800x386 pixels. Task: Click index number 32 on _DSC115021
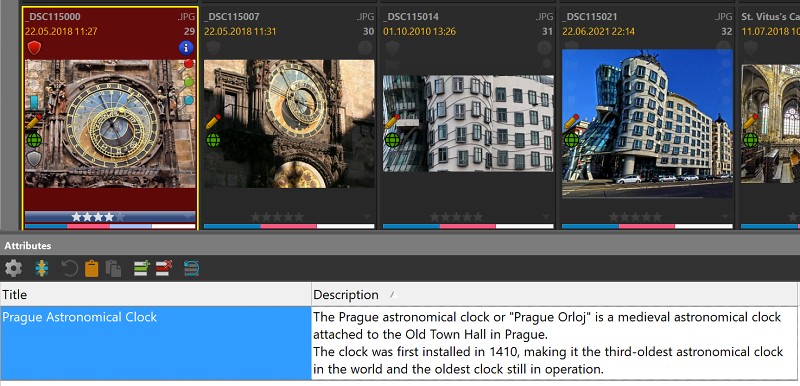727,32
